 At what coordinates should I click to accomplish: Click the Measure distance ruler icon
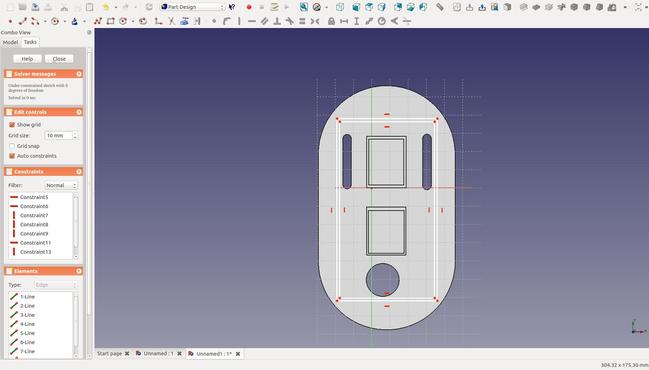coord(440,7)
